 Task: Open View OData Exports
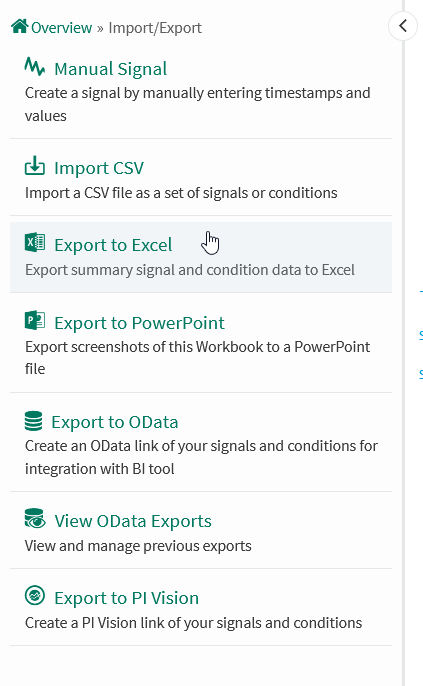[133, 521]
